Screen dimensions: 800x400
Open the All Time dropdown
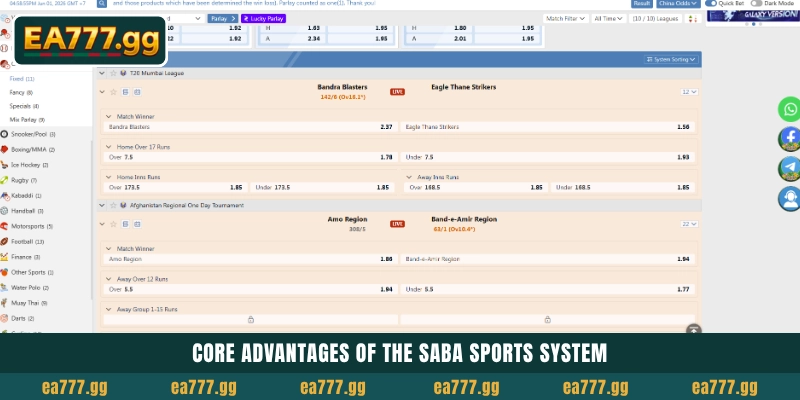609,19
